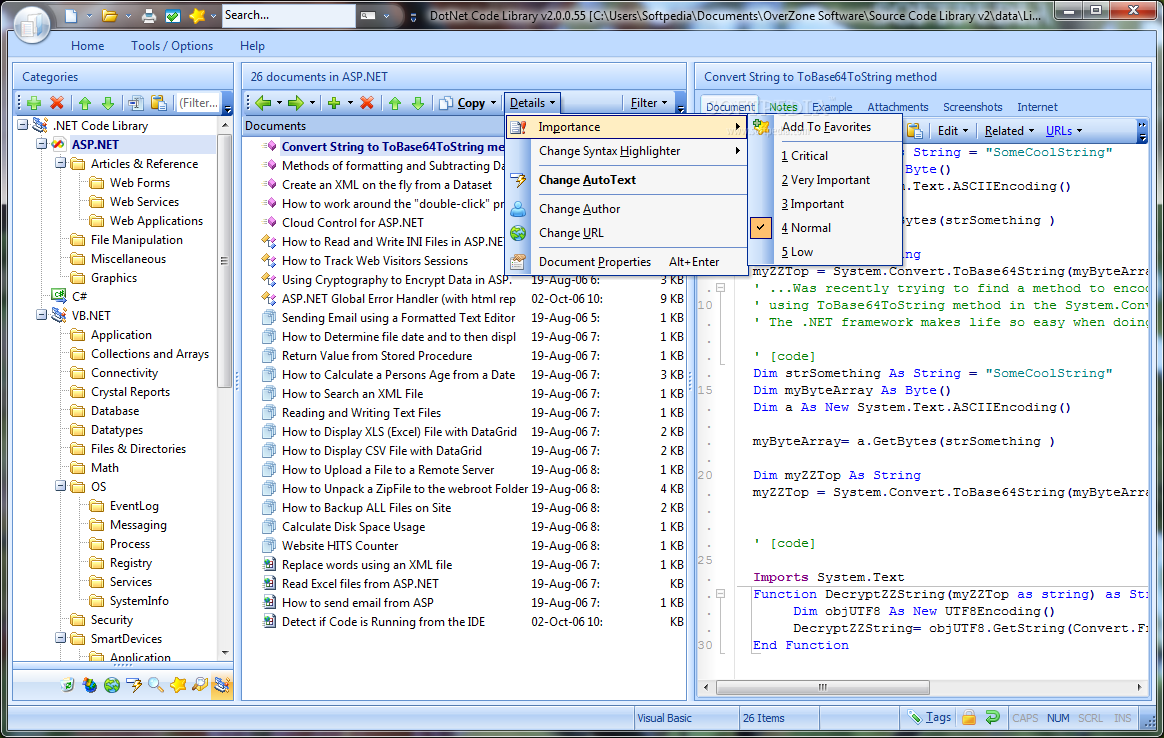Switch to the Internet tab
The image size is (1164, 738).
tap(1037, 107)
